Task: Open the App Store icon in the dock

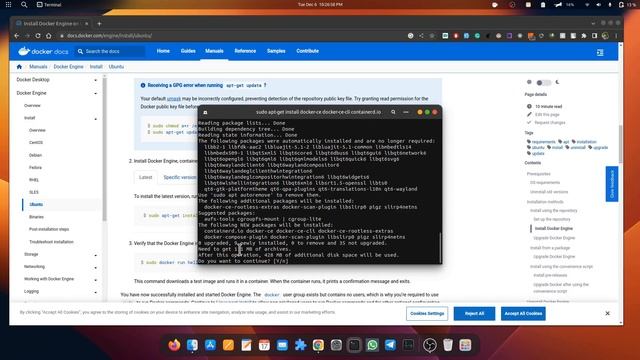Action: coord(210,345)
